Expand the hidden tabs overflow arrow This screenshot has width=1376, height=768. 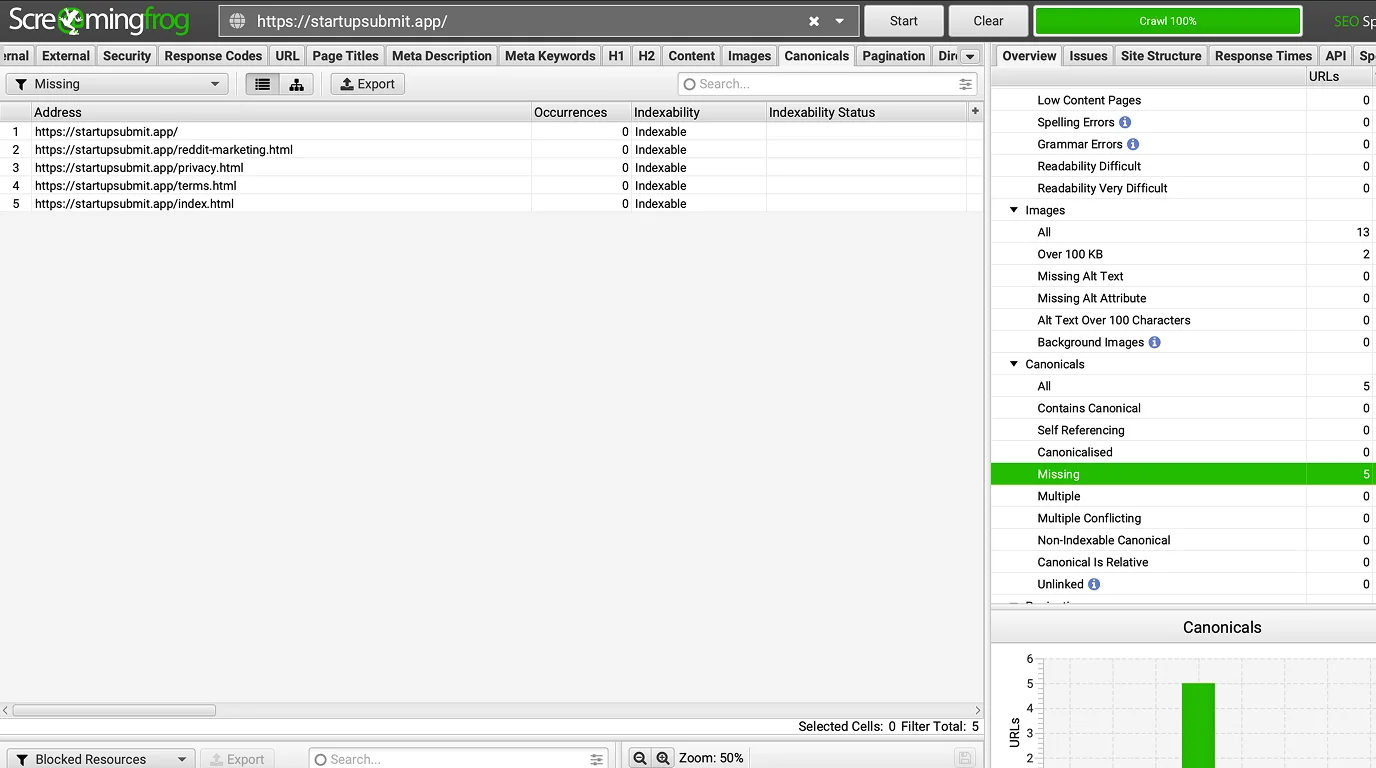tap(969, 56)
